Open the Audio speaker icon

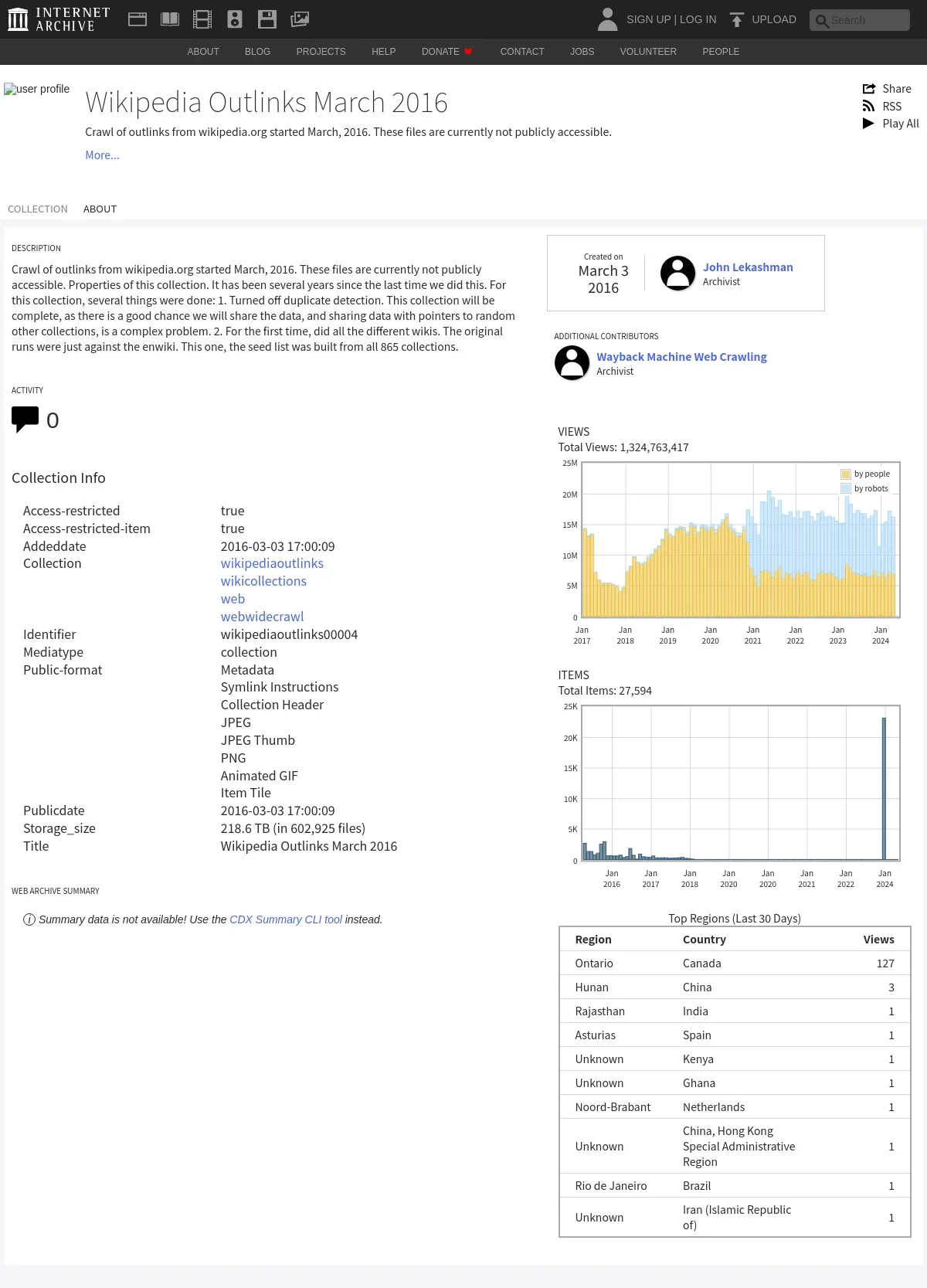tap(235, 19)
